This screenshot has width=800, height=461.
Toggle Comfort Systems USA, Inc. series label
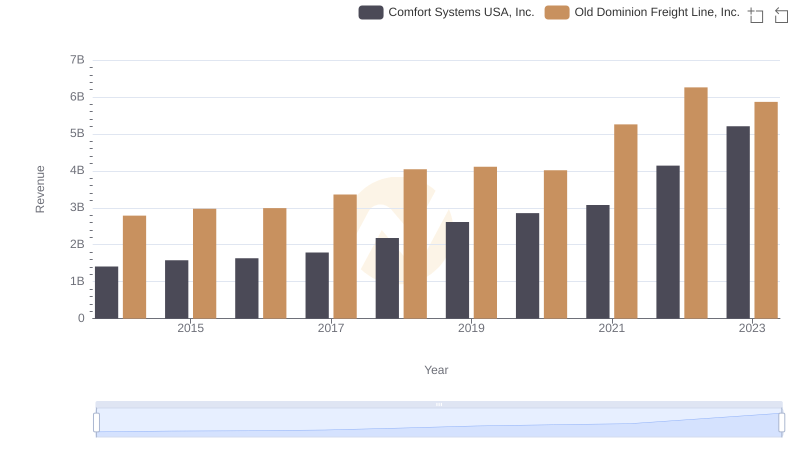461,12
